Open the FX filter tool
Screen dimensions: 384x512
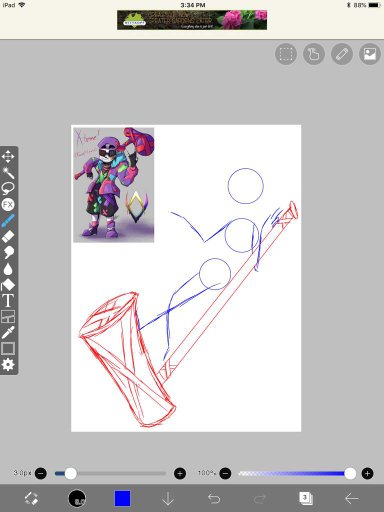tap(8, 204)
